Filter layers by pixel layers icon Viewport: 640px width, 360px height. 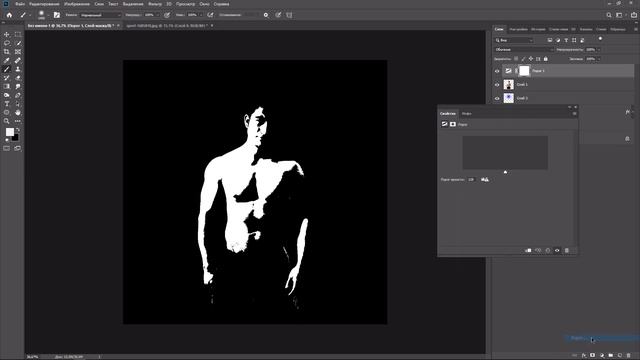click(550, 40)
